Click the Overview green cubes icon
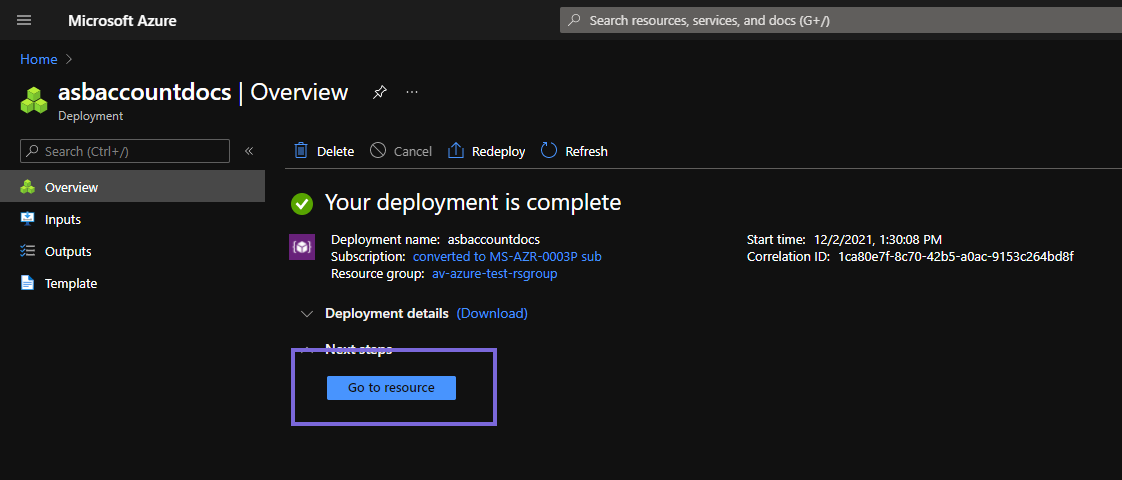Viewport: 1122px width, 480px height. point(27,187)
